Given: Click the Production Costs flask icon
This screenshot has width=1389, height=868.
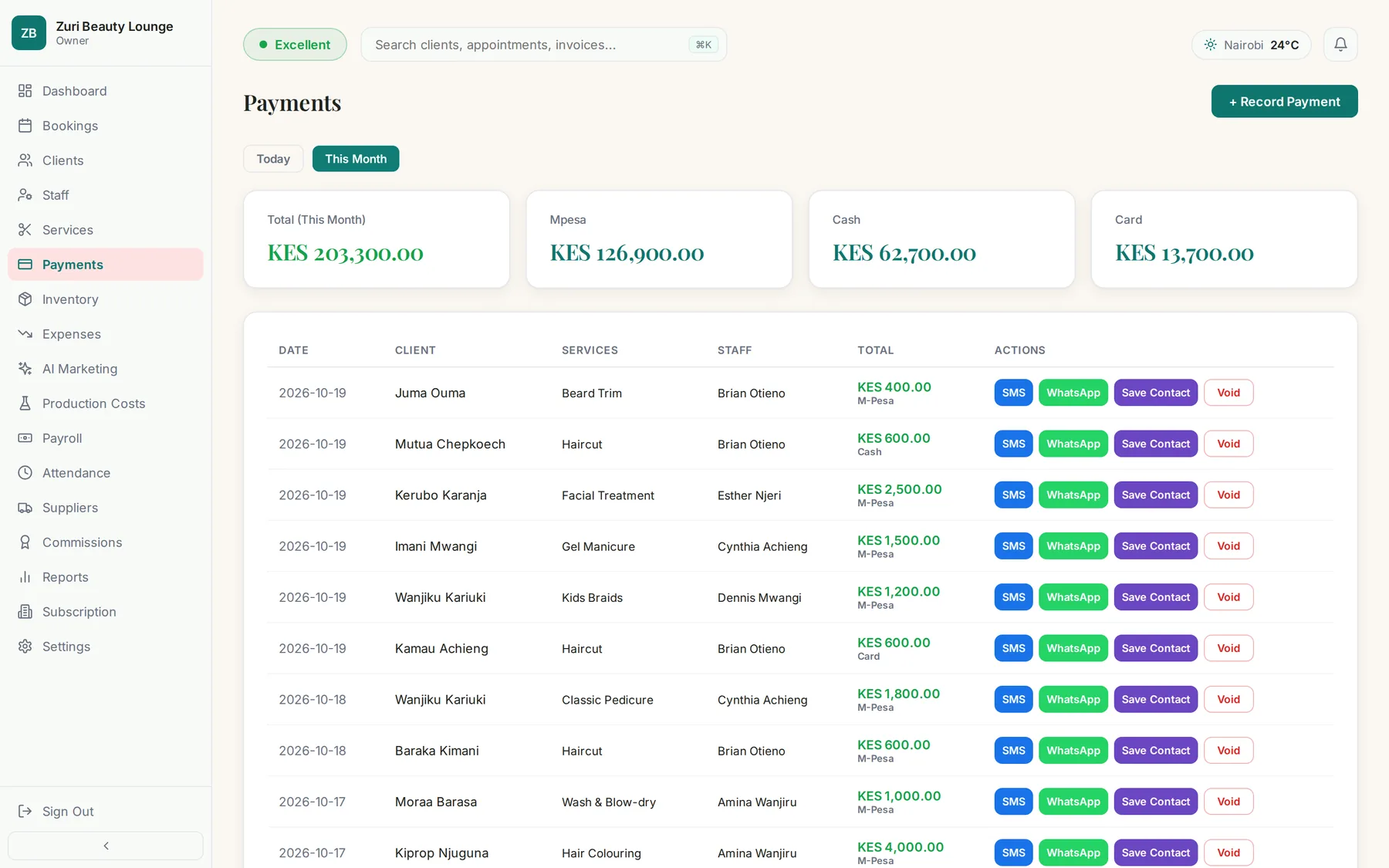Looking at the screenshot, I should (25, 404).
